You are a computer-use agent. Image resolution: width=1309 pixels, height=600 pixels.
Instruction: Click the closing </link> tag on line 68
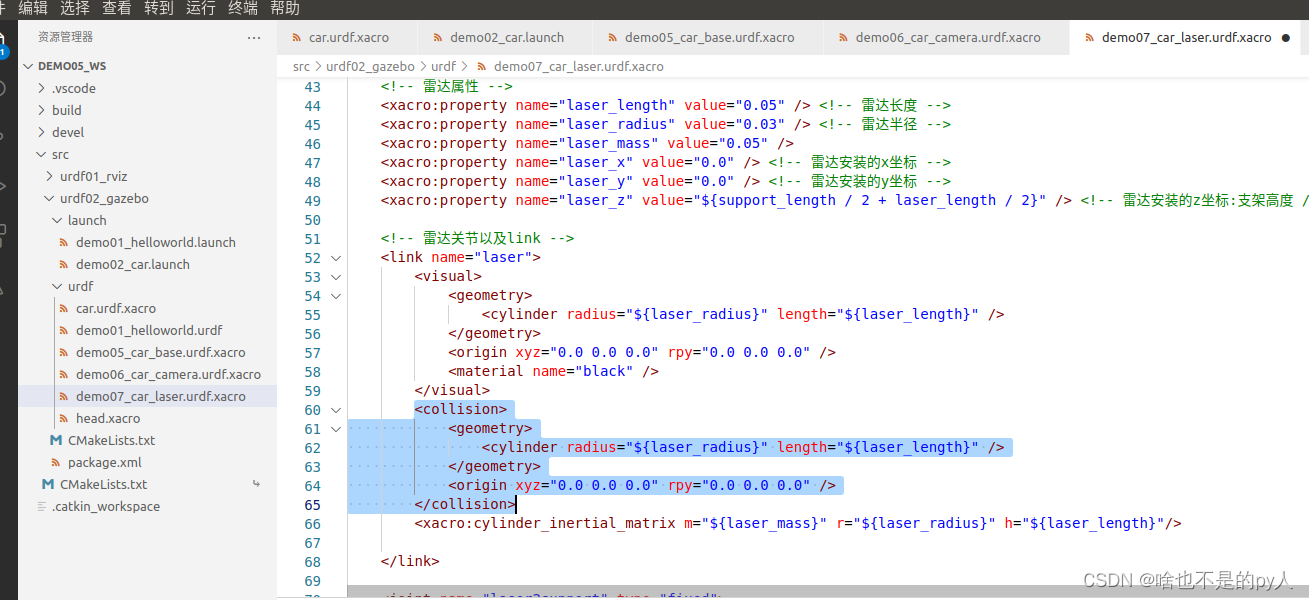tap(410, 561)
